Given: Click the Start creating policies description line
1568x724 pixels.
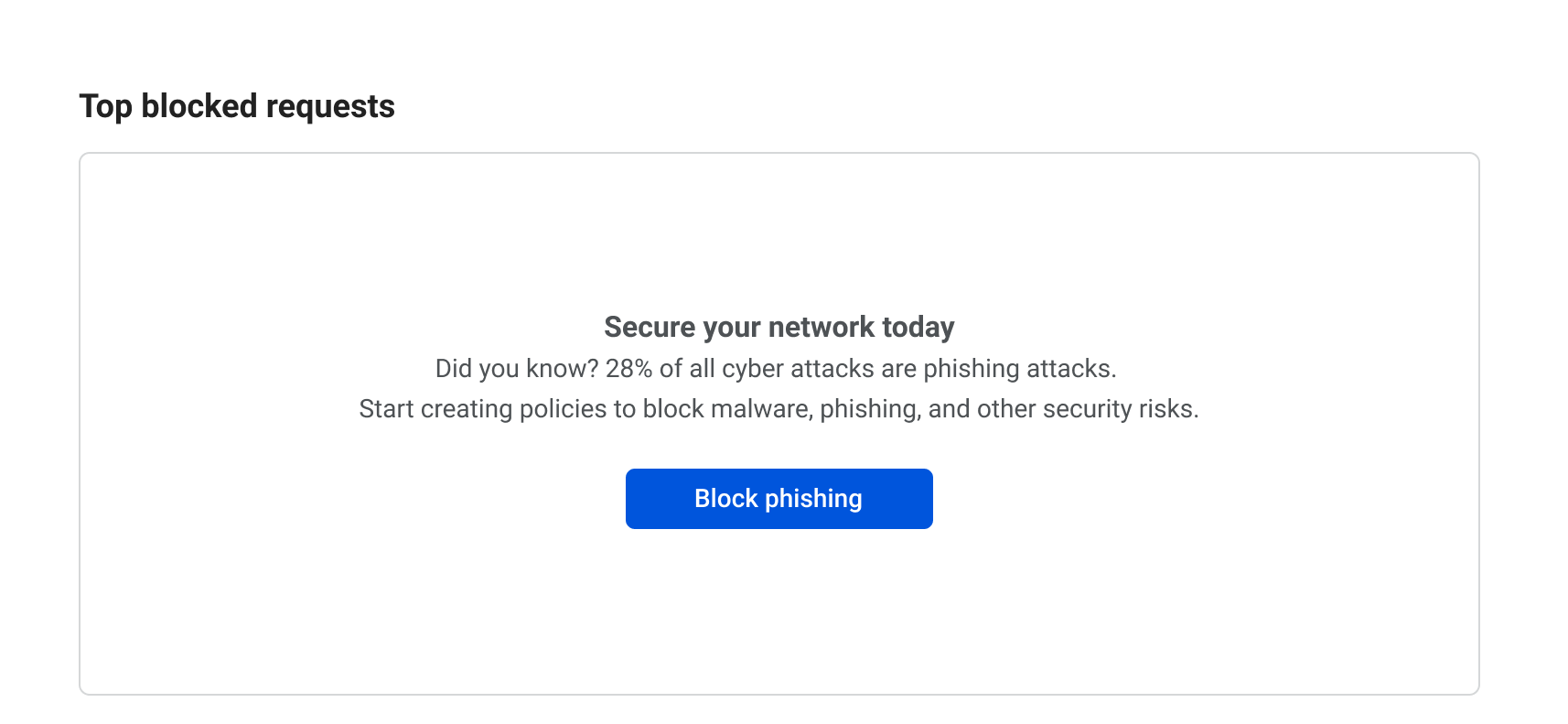Looking at the screenshot, I should (779, 408).
